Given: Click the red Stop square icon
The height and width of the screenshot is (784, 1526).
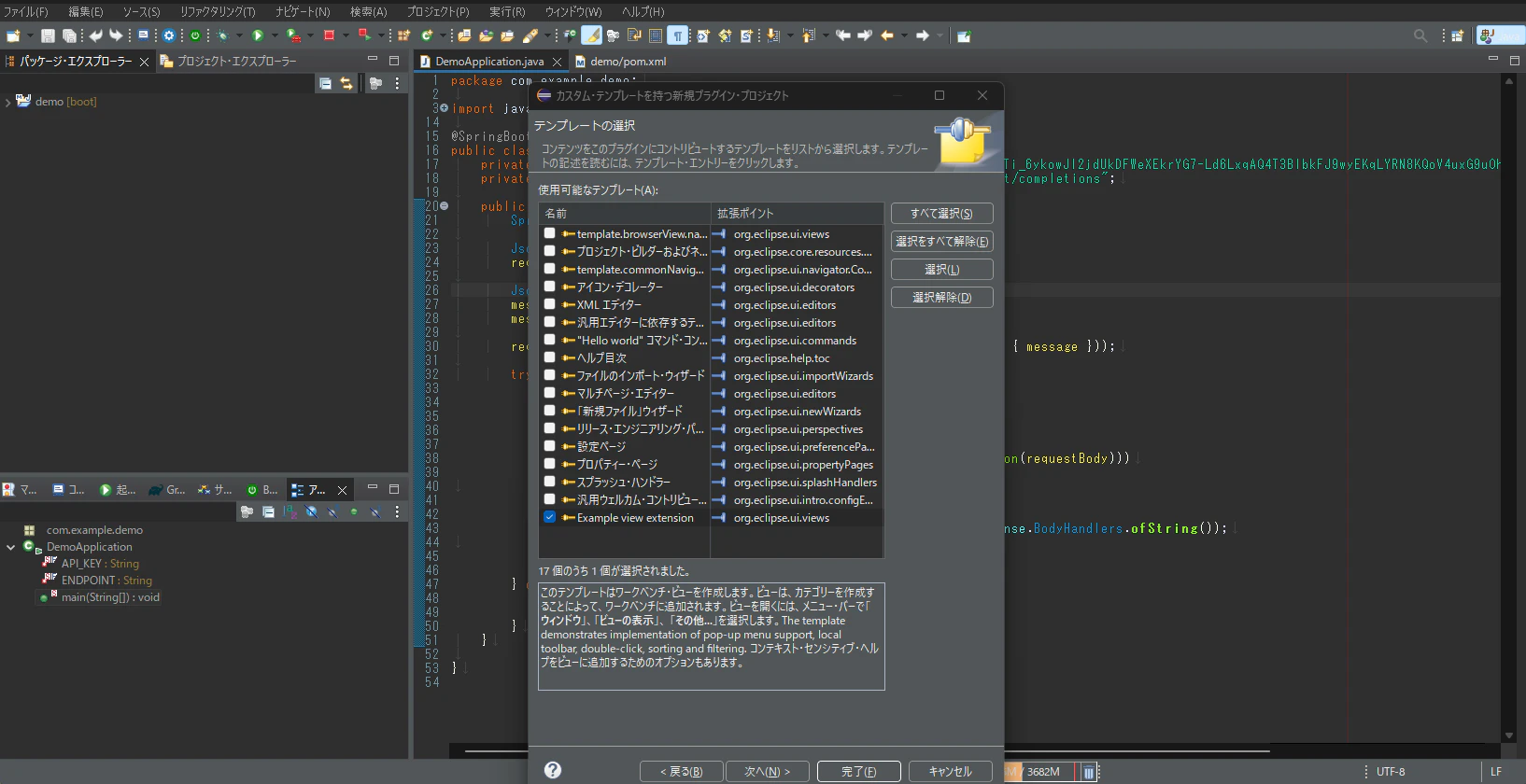Looking at the screenshot, I should (329, 35).
